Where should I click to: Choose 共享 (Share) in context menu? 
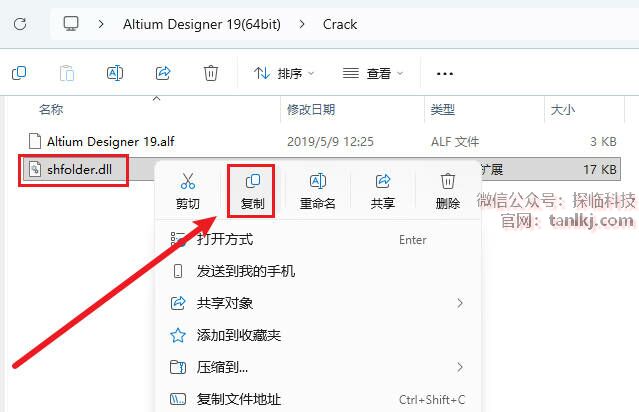tap(383, 191)
